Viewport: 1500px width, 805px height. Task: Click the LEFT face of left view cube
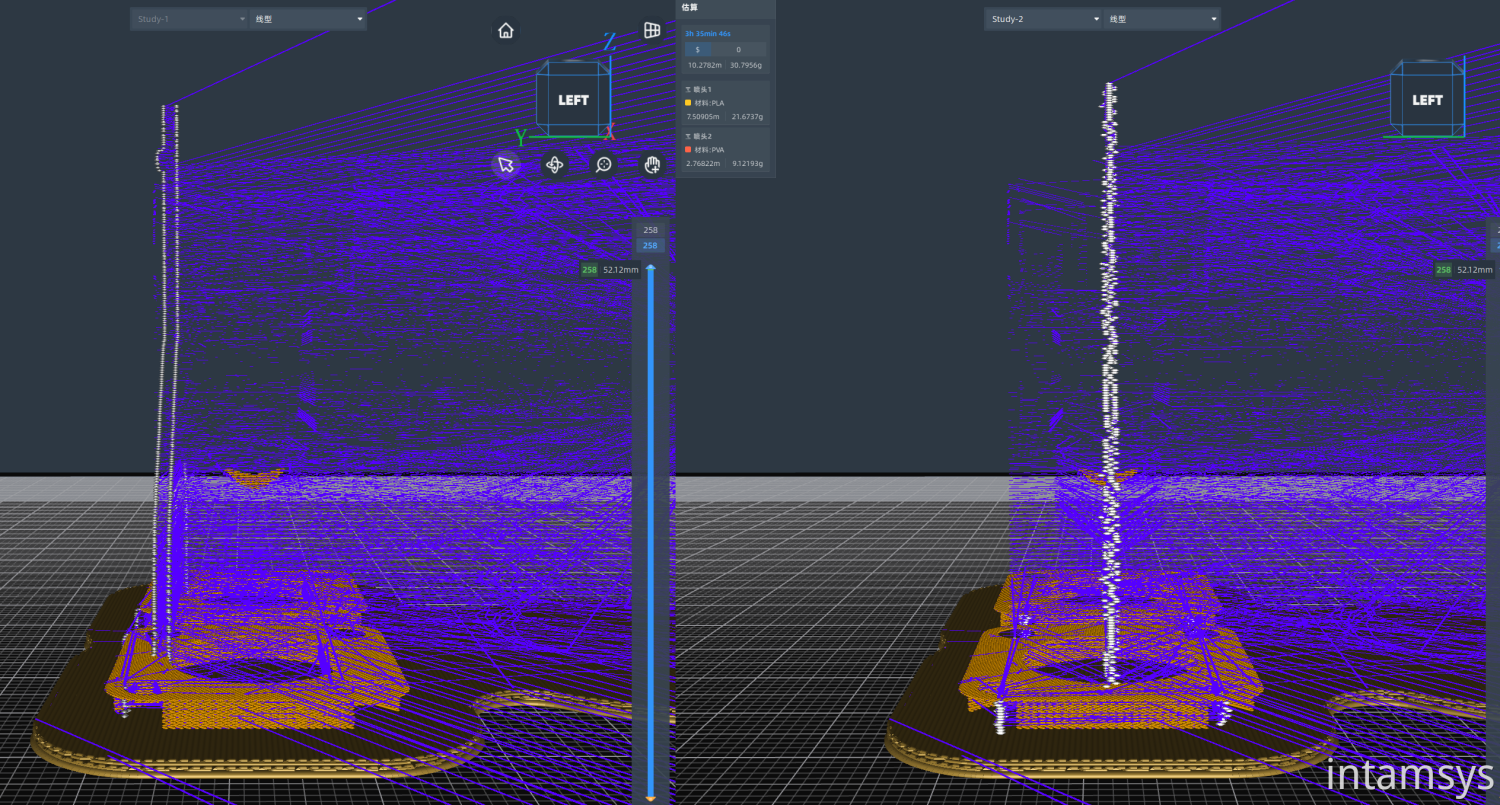pos(573,100)
